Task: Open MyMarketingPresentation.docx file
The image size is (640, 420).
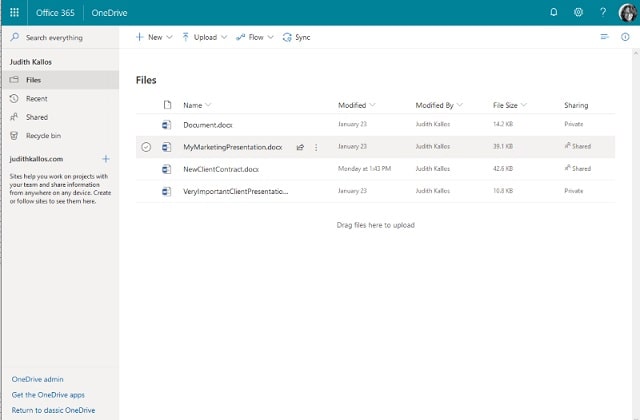Action: [233, 147]
